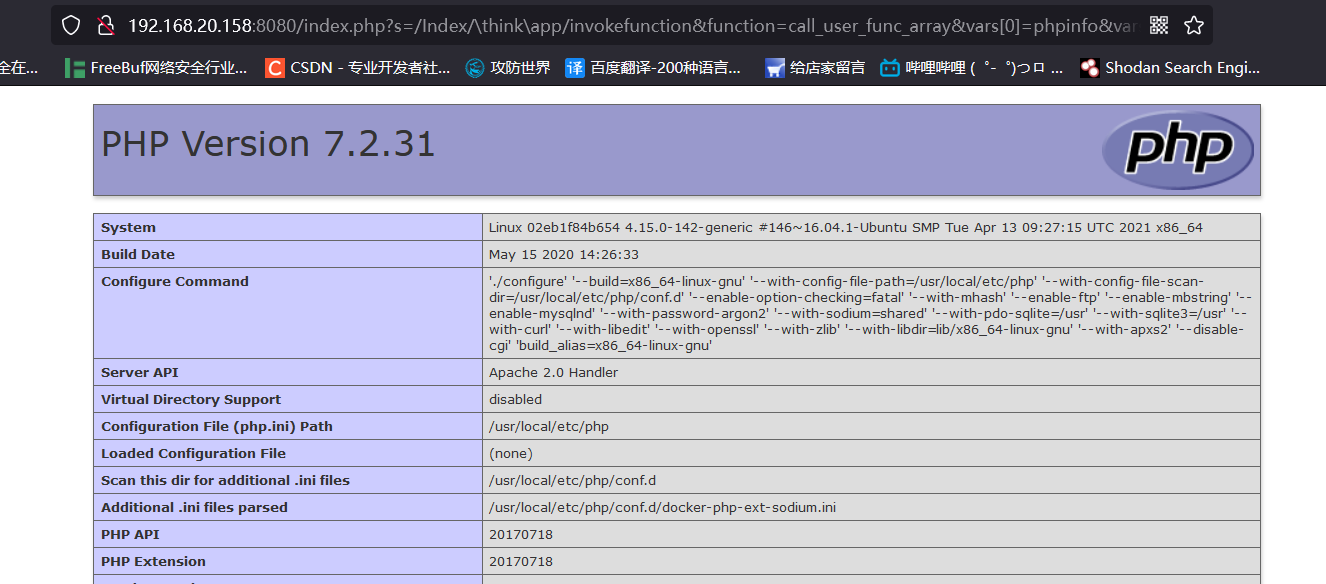Viewport: 1326px width, 584px height.
Task: Click the PHP Version 7.2.31 heading
Action: pos(268,144)
